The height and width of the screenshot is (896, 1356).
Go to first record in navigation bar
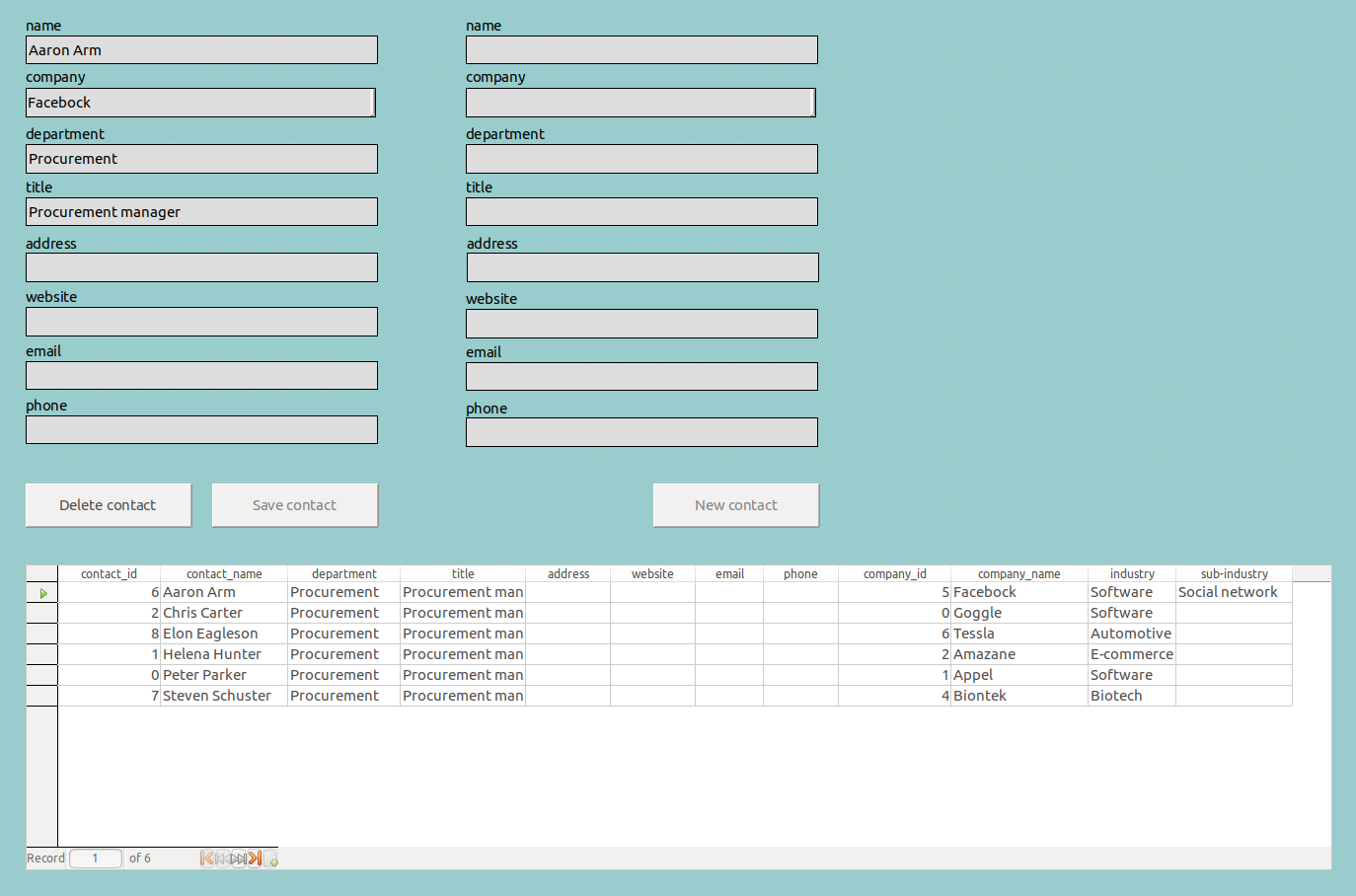(207, 859)
